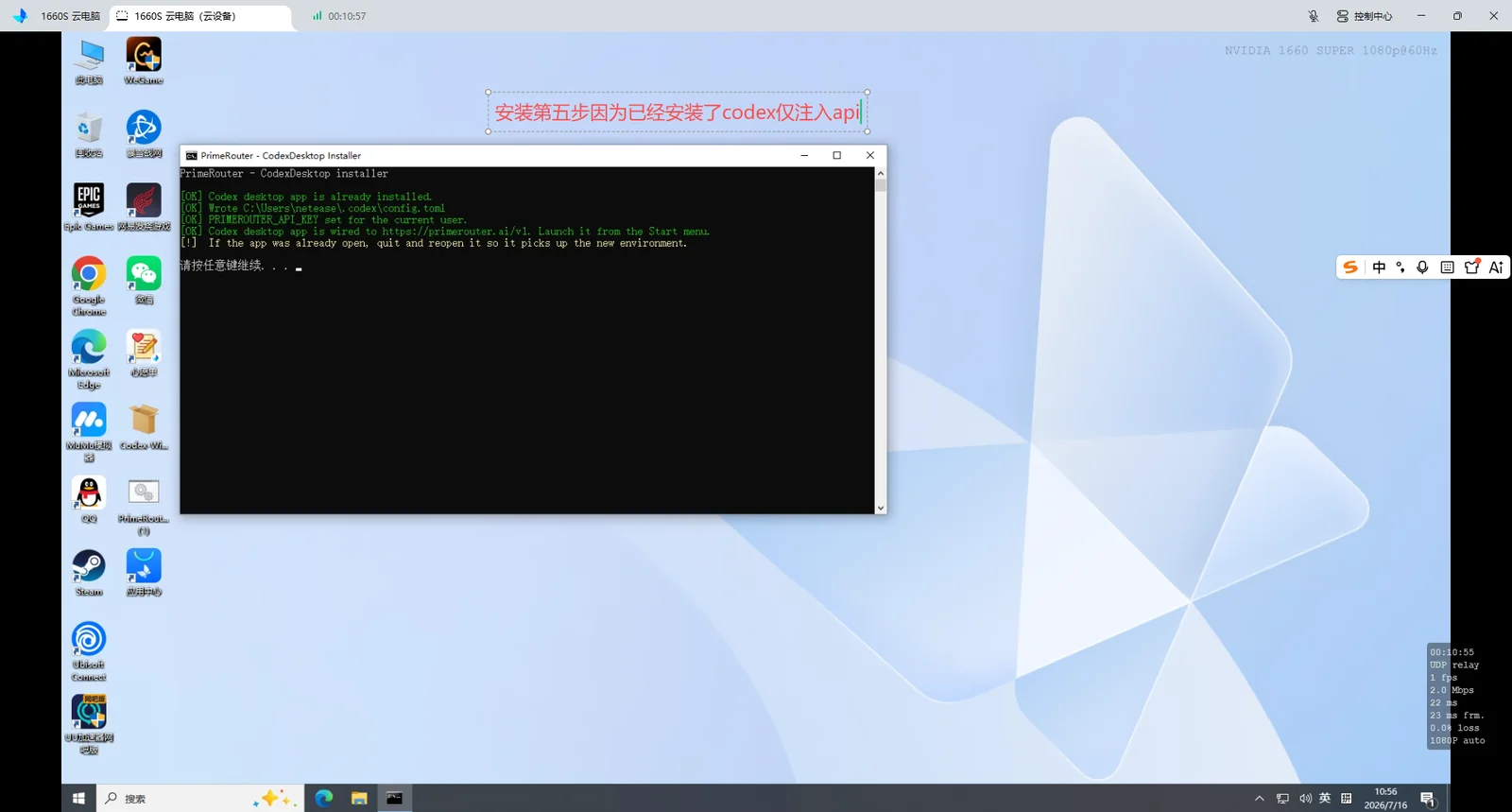The height and width of the screenshot is (812, 1512).
Task: Open the Epic Games desktop shortcut
Action: coord(89,208)
